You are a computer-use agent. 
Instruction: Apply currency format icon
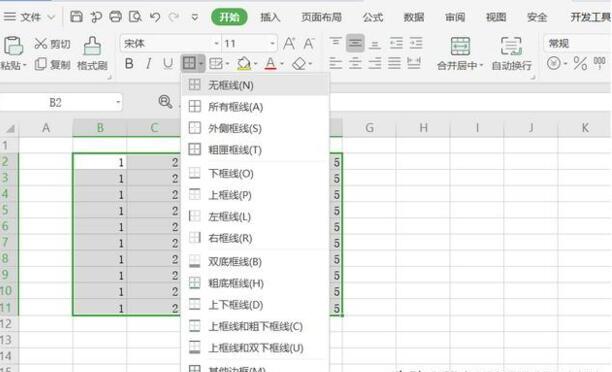point(553,63)
